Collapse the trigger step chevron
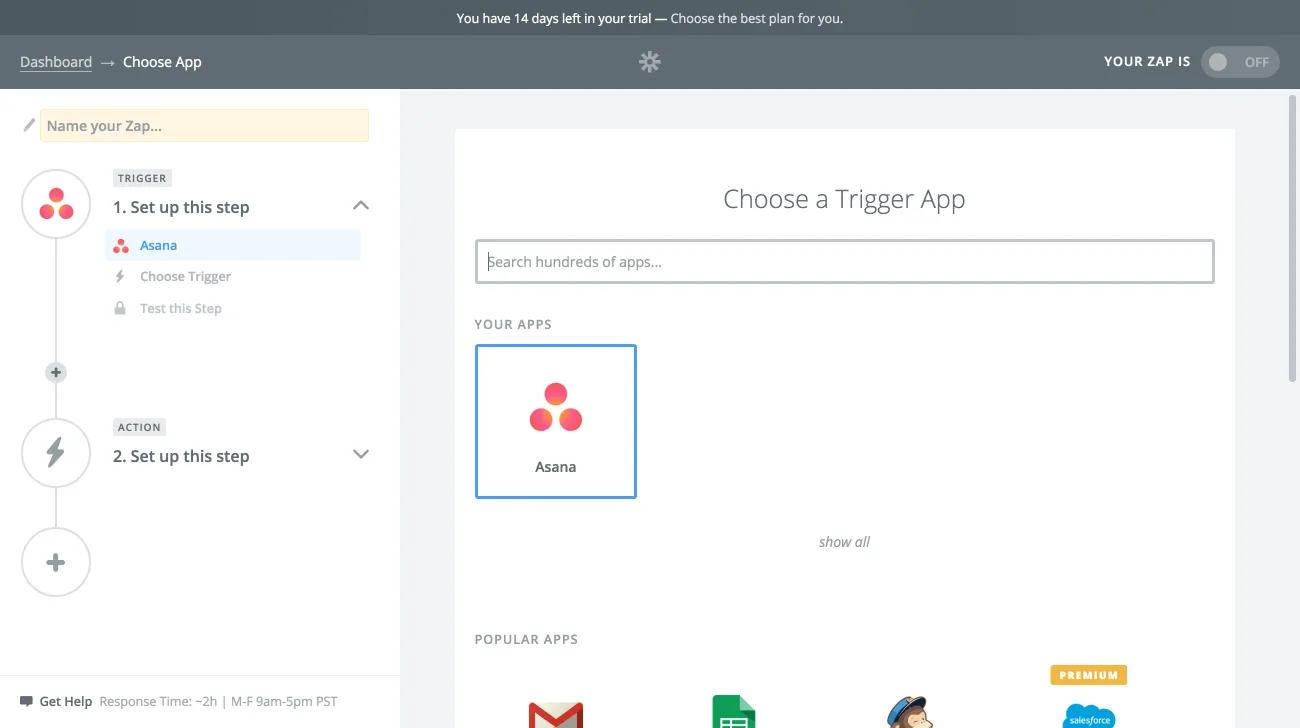The image size is (1300, 728). click(361, 205)
